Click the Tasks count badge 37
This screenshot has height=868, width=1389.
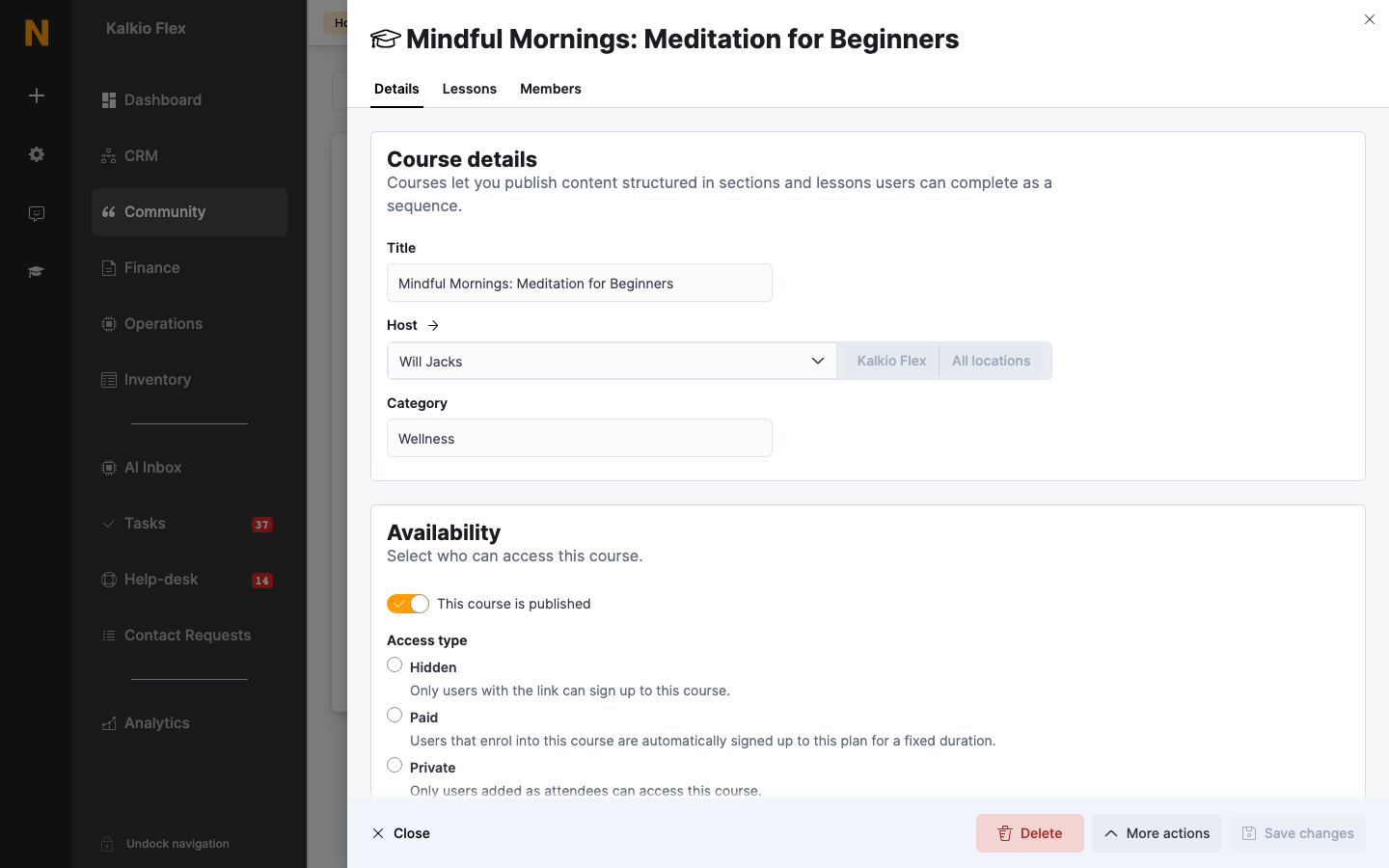point(262,525)
